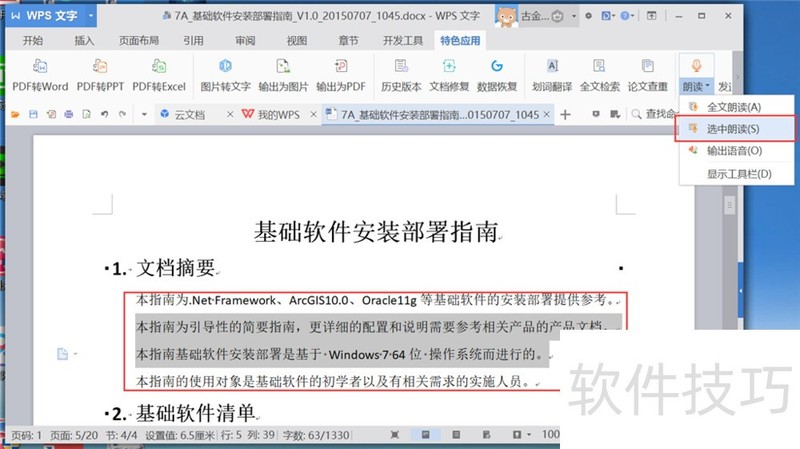
Task: Switch to 章节 ribbon tab
Action: coord(348,40)
